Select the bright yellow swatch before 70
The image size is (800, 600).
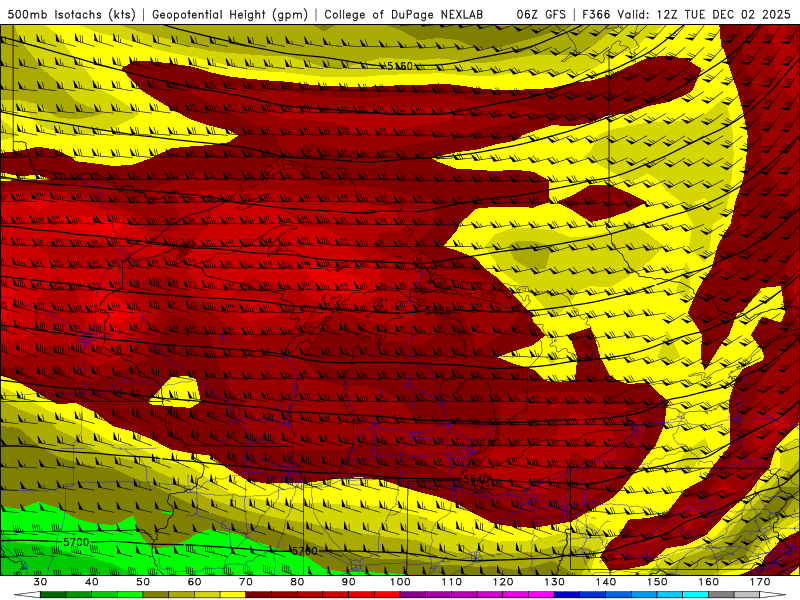point(233,595)
